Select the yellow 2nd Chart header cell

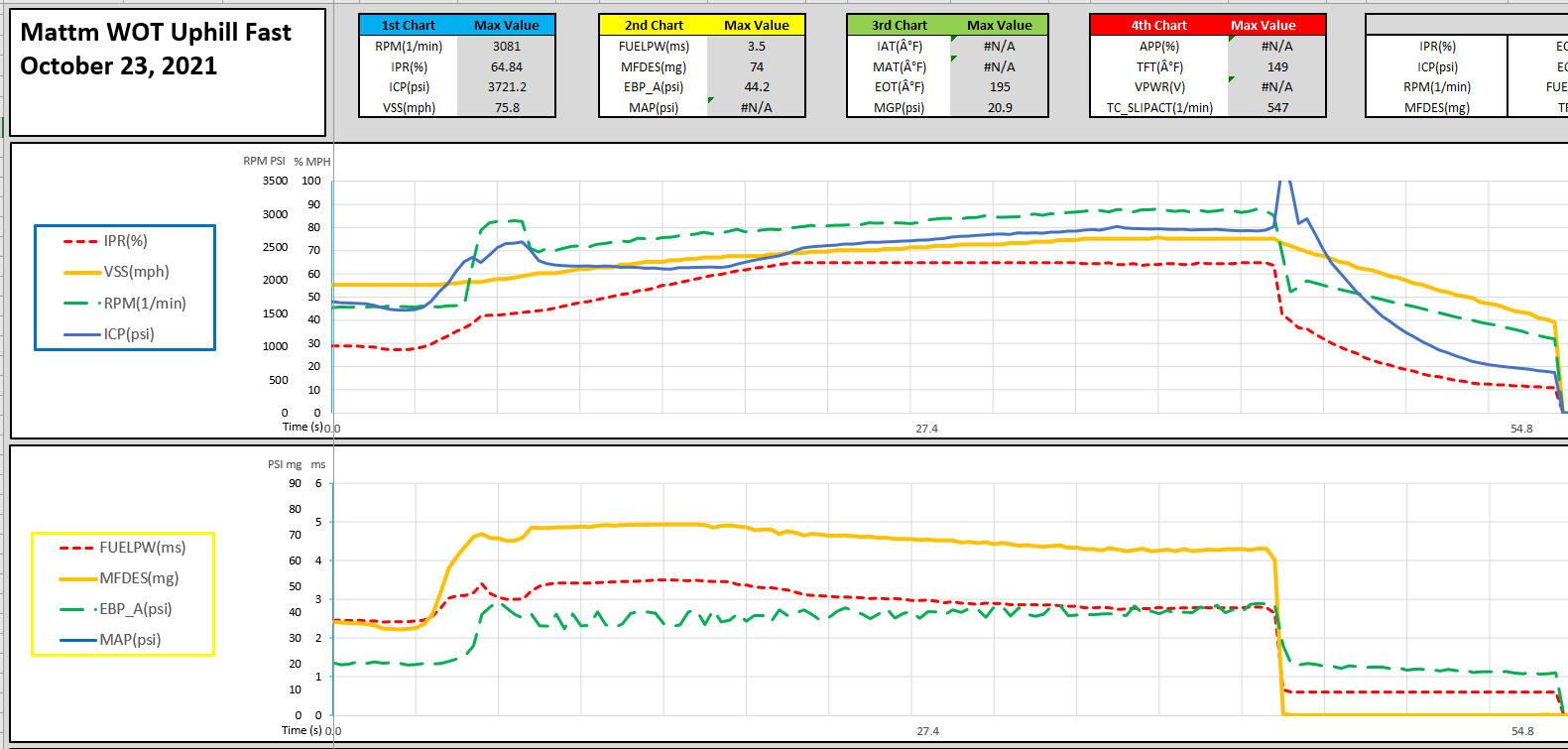point(654,25)
